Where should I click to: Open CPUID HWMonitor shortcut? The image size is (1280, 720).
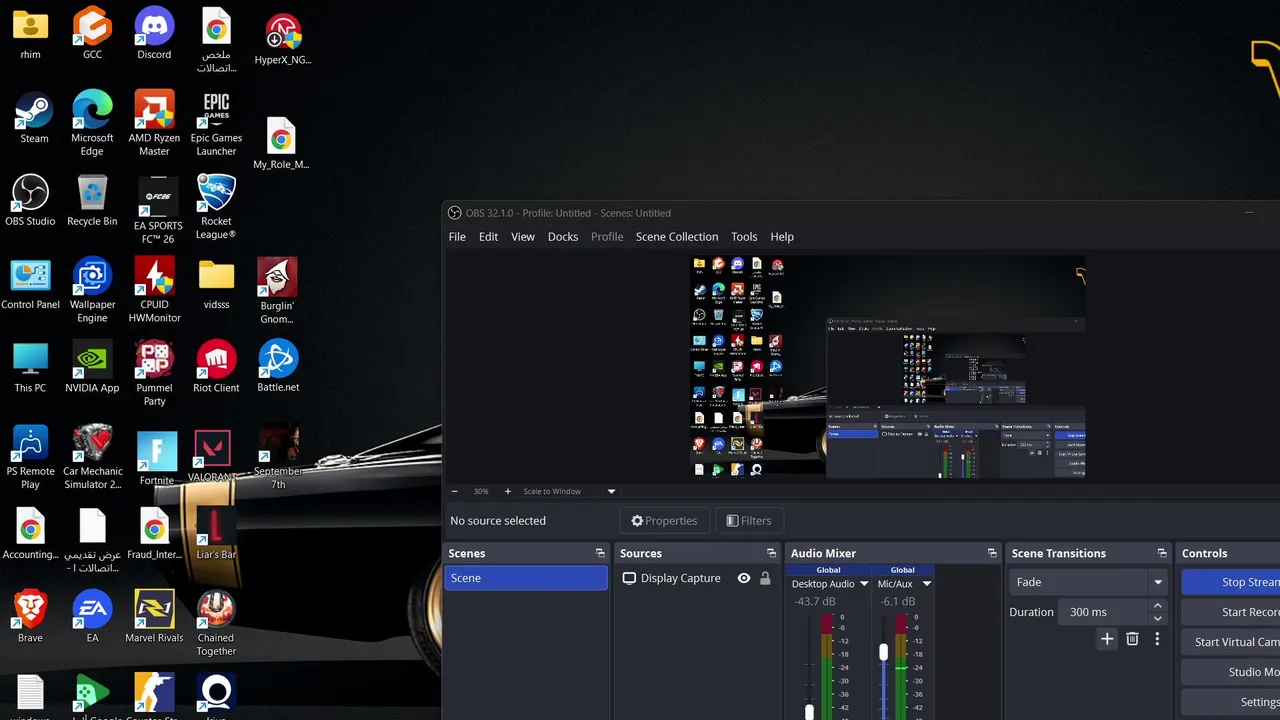click(154, 291)
